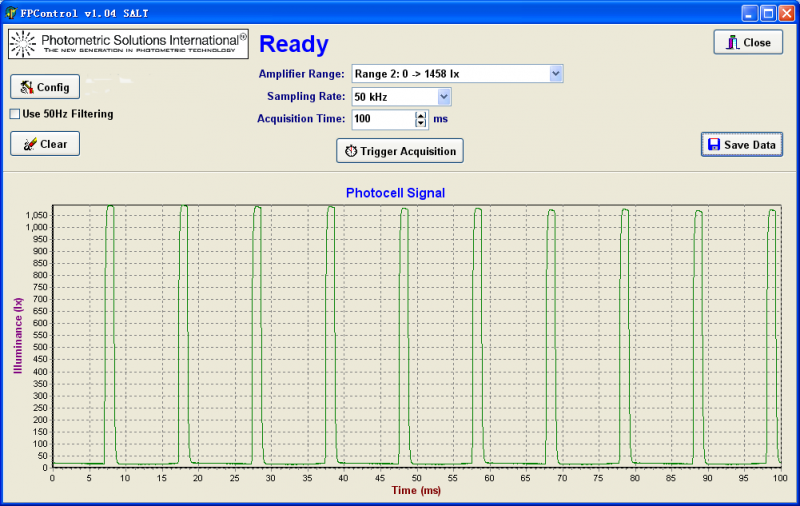The width and height of the screenshot is (800, 506).
Task: Click the floppy disk icon on Save Data
Action: [714, 145]
